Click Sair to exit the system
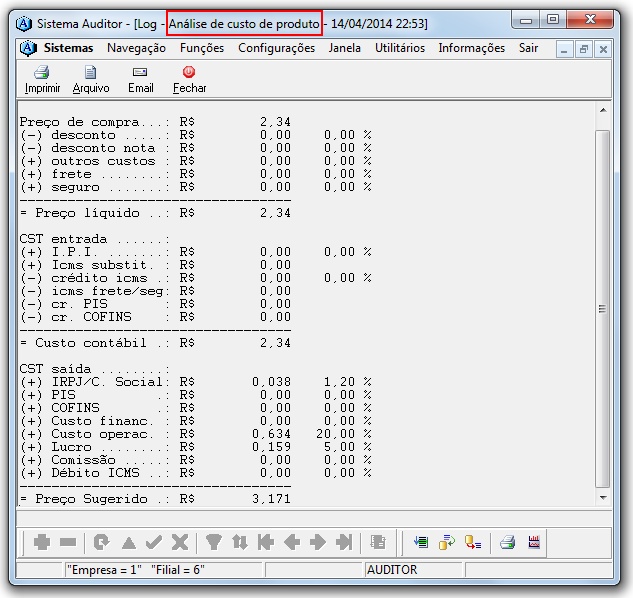 pos(528,48)
